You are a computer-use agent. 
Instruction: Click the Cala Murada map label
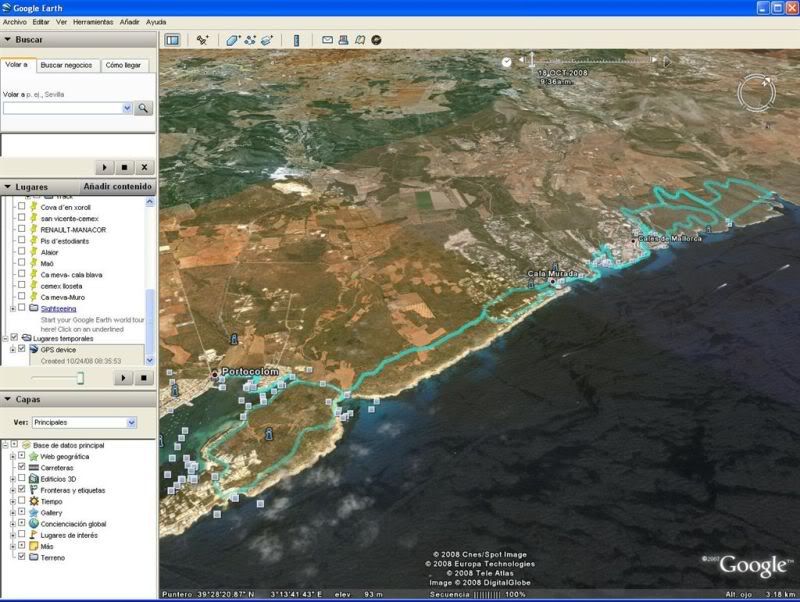coord(553,273)
